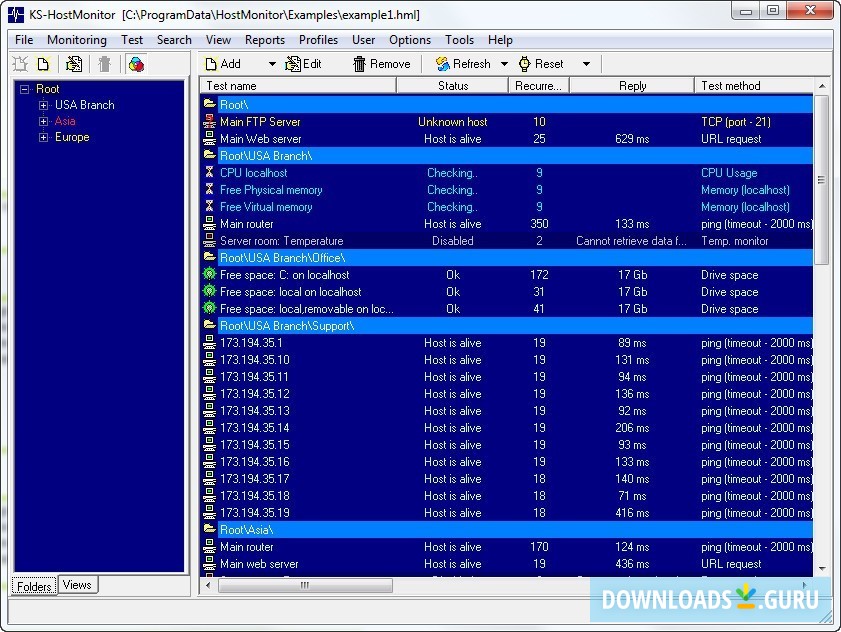Click Remove with trash can icon
The image size is (841, 632).
381,64
